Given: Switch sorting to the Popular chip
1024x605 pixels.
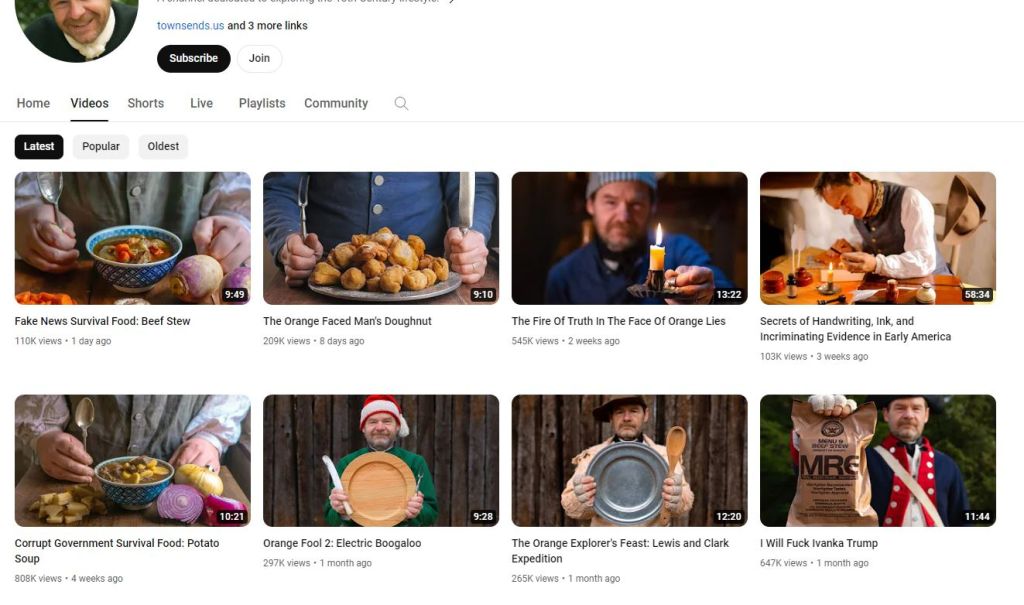Looking at the screenshot, I should [x=101, y=146].
